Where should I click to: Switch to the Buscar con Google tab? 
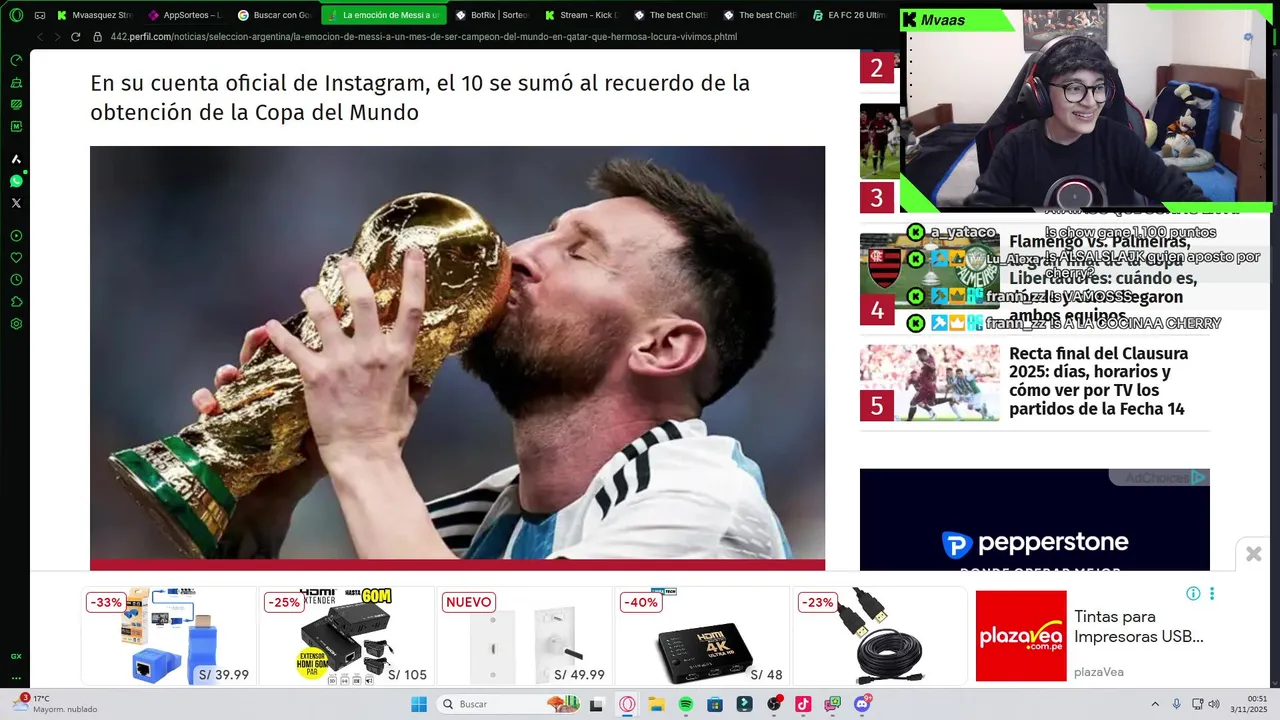click(275, 15)
